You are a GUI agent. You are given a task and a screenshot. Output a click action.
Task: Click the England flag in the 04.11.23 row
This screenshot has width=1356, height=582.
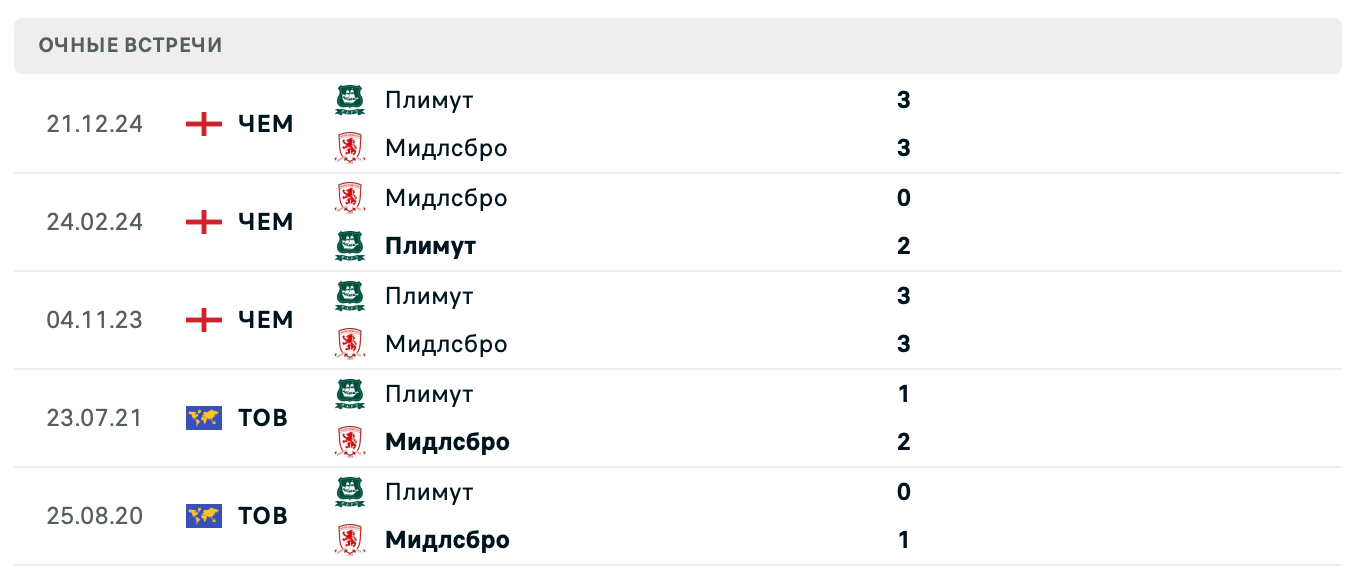tap(204, 320)
